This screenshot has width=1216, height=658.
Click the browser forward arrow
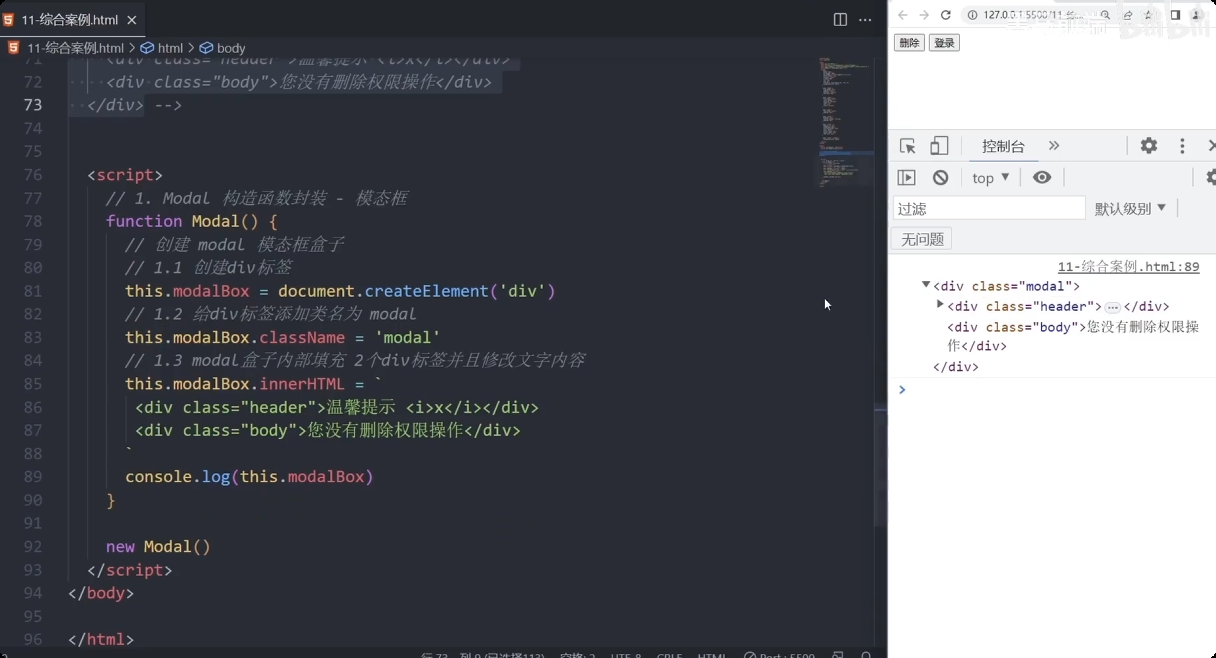(x=924, y=15)
